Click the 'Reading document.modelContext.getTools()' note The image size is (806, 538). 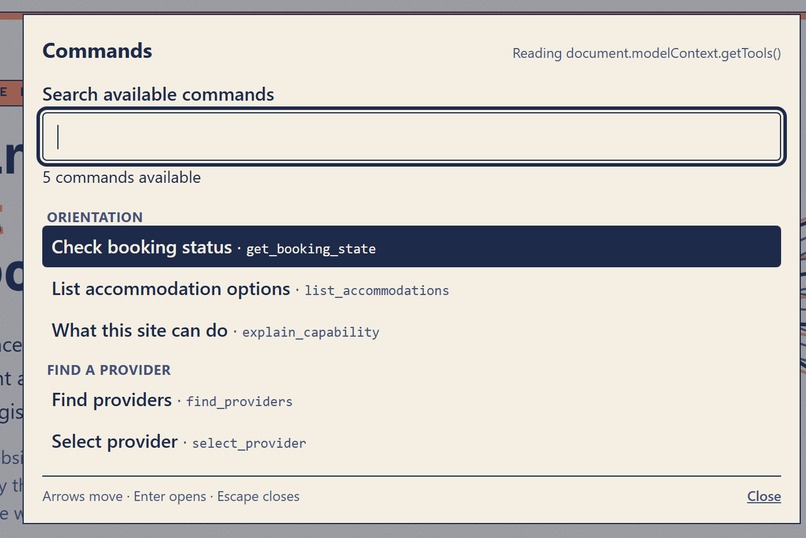[x=647, y=53]
